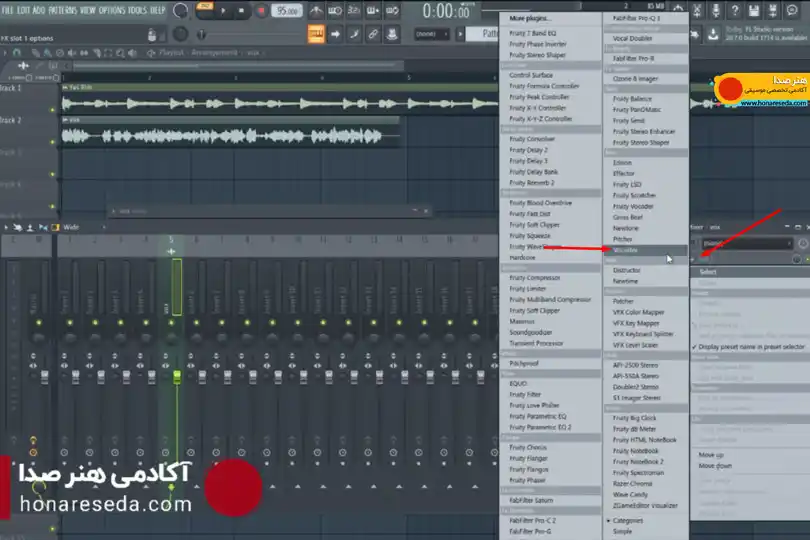This screenshot has width=810, height=540.
Task: Mute playlist Track 1 with its green dot
Action: point(52,110)
